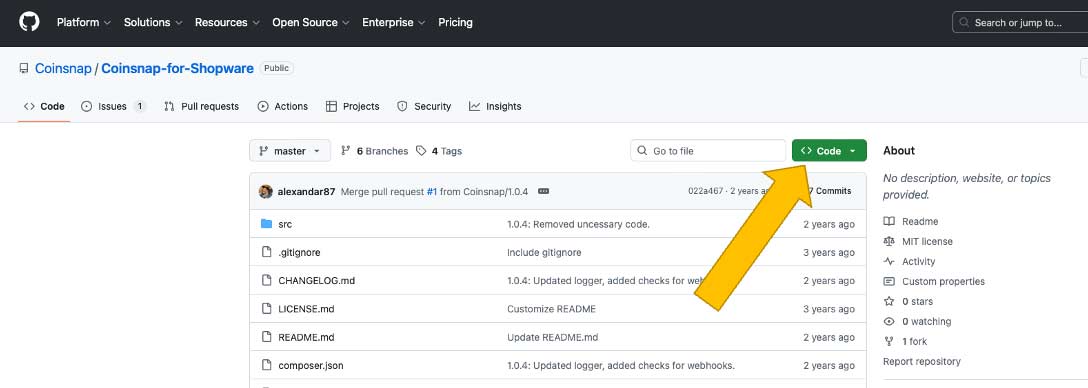This screenshot has width=1088, height=388.
Task: Open the alexandar87 author link
Action: 306,192
